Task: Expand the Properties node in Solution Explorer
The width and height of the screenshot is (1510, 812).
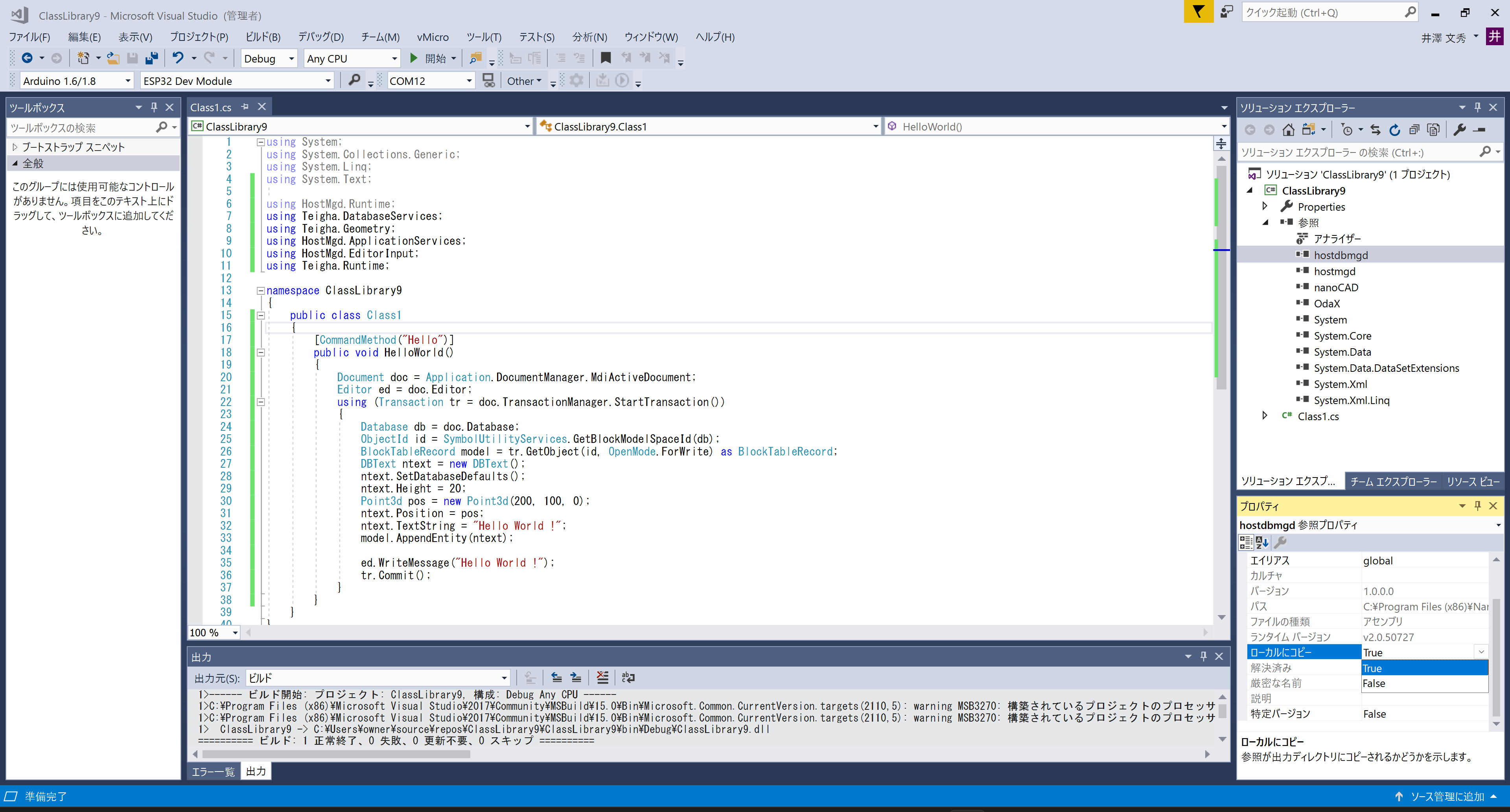Action: coord(1265,206)
